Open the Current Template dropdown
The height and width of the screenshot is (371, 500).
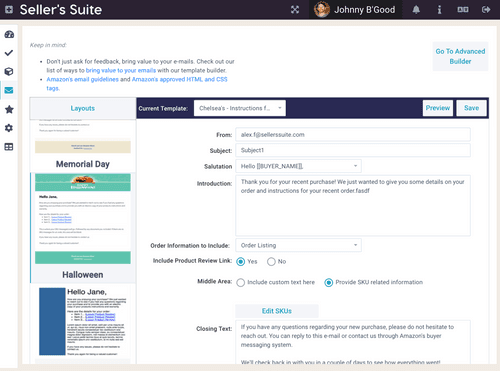[240, 108]
